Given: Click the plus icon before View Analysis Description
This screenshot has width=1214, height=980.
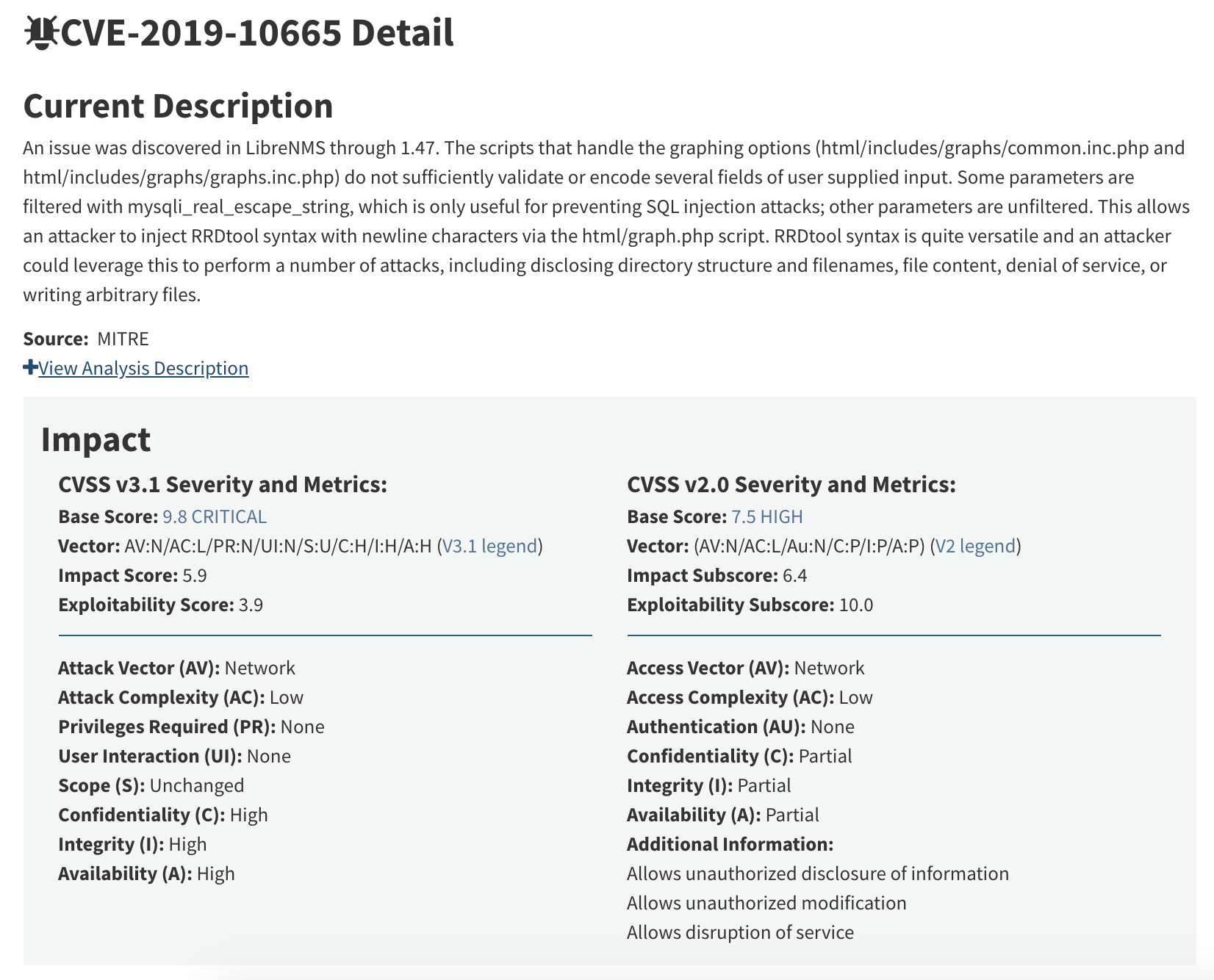Looking at the screenshot, I should pos(29,367).
